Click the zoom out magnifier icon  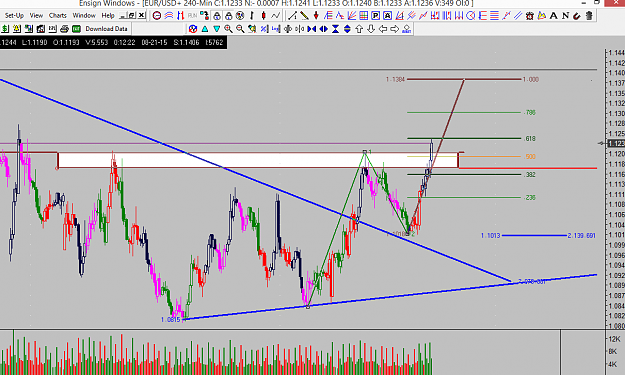[x=240, y=29]
